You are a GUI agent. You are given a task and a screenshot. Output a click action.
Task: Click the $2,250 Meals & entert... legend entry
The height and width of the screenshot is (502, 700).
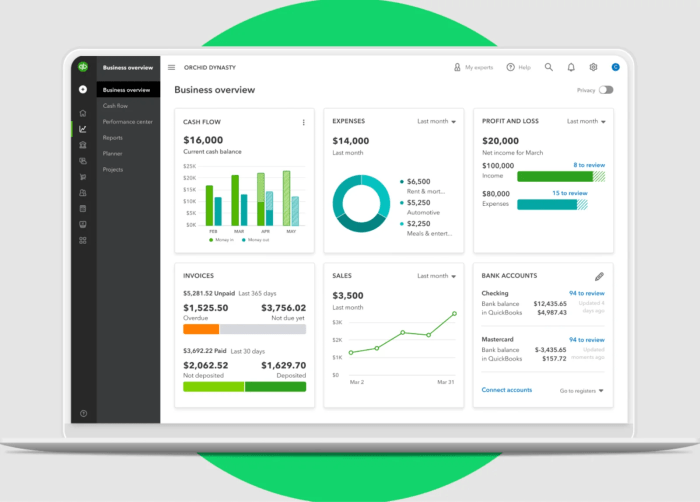pyautogui.click(x=426, y=228)
